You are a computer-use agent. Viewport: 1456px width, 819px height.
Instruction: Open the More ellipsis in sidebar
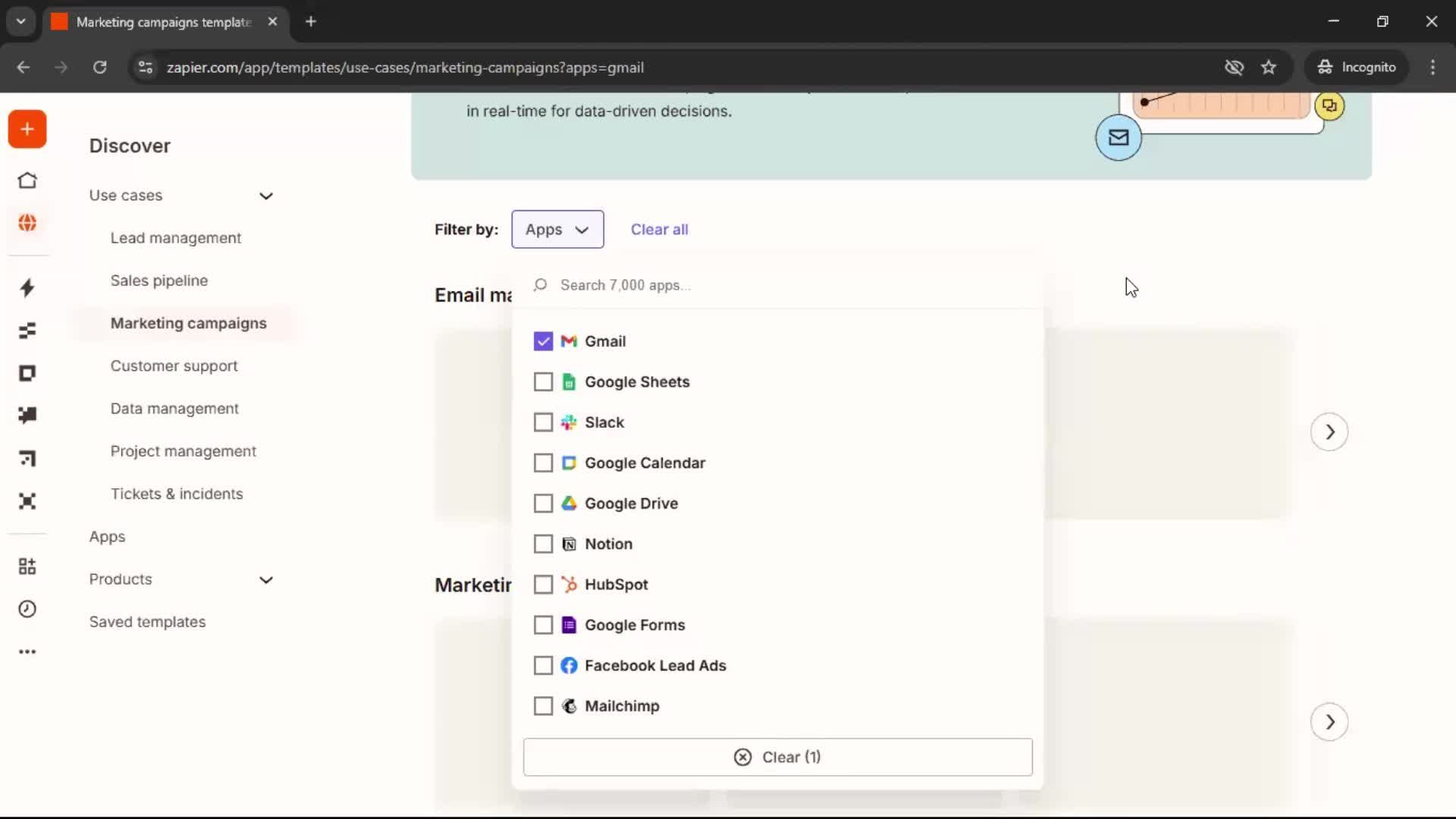tap(27, 651)
